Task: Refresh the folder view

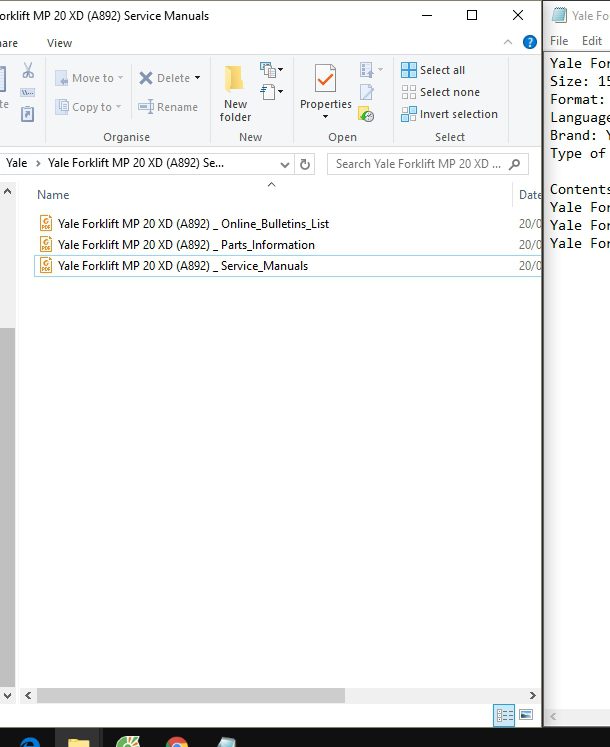Action: pos(305,164)
